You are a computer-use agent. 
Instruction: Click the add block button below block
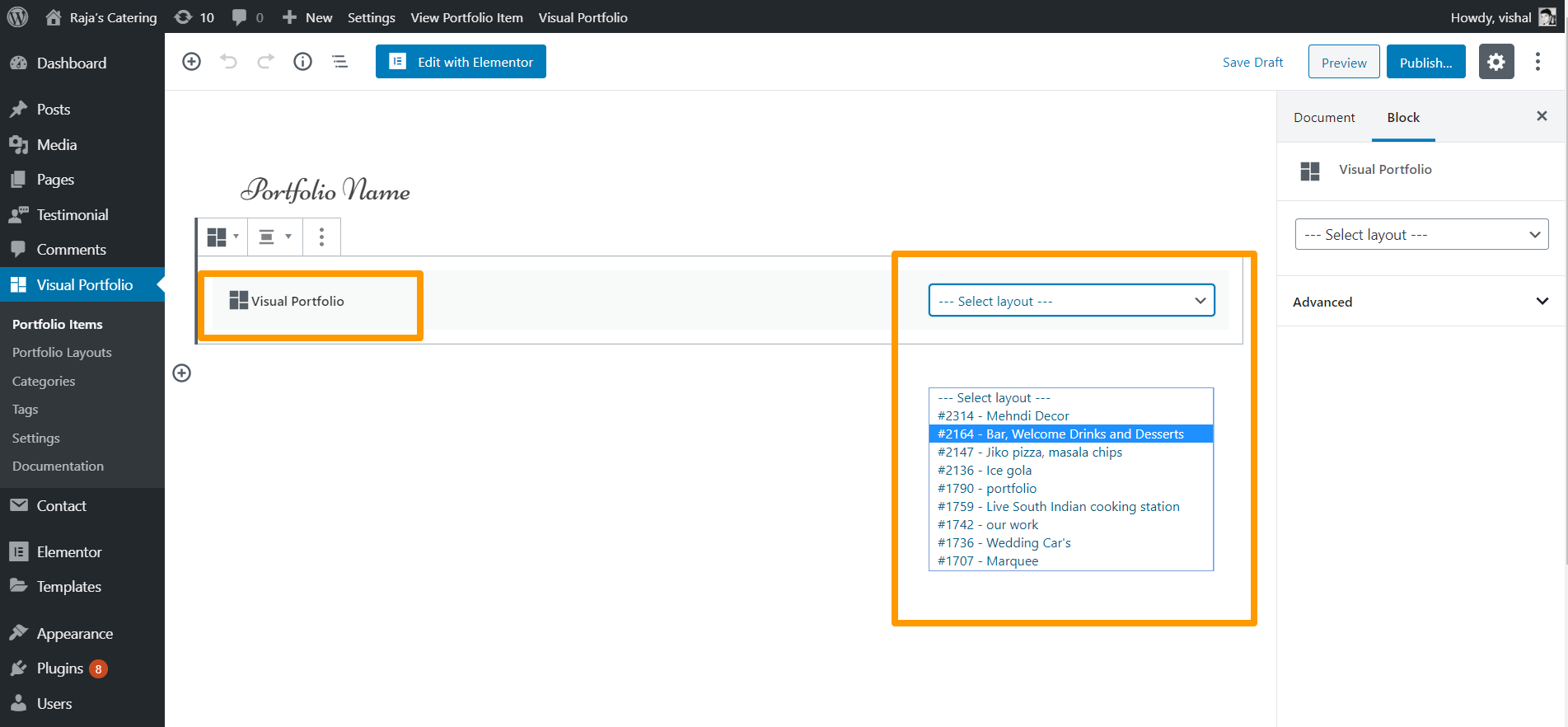point(181,373)
